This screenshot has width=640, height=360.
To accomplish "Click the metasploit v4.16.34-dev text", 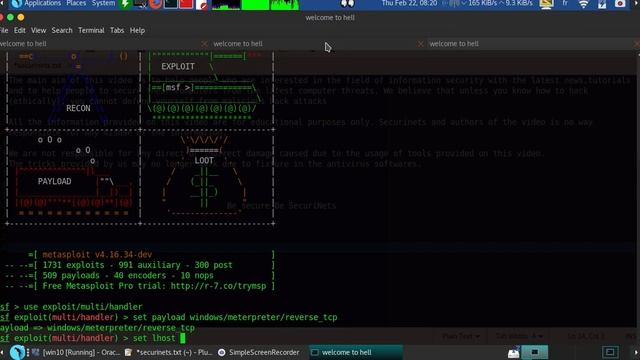I will point(97,255).
